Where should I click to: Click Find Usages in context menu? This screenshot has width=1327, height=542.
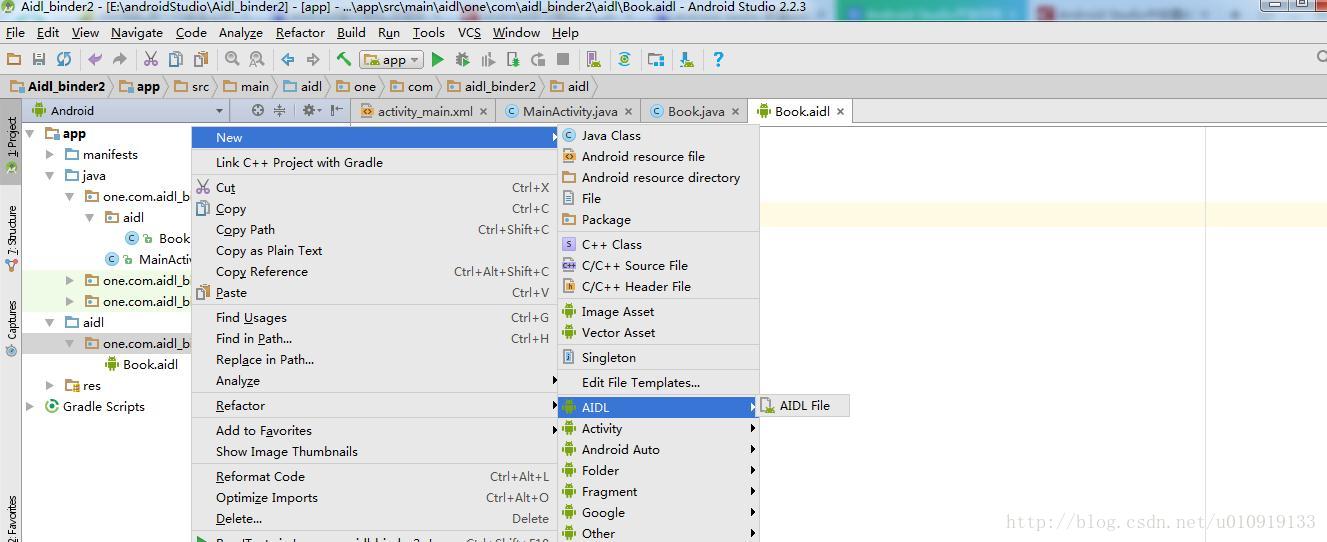375,317
